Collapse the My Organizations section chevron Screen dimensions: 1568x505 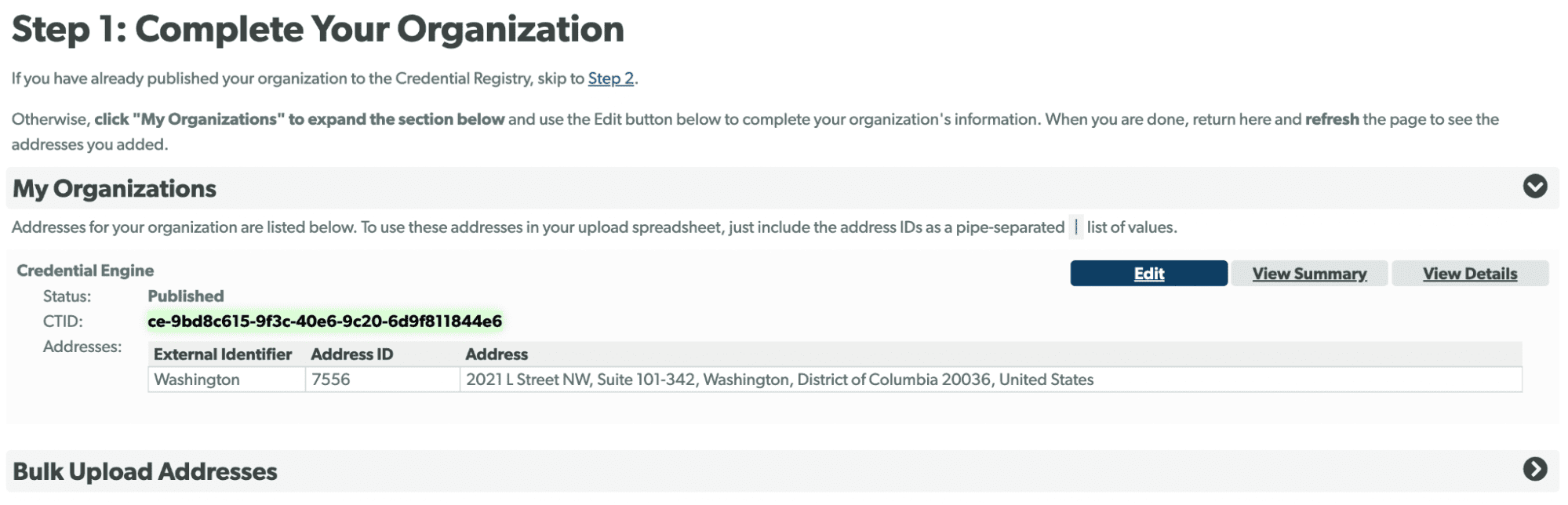(x=1536, y=188)
